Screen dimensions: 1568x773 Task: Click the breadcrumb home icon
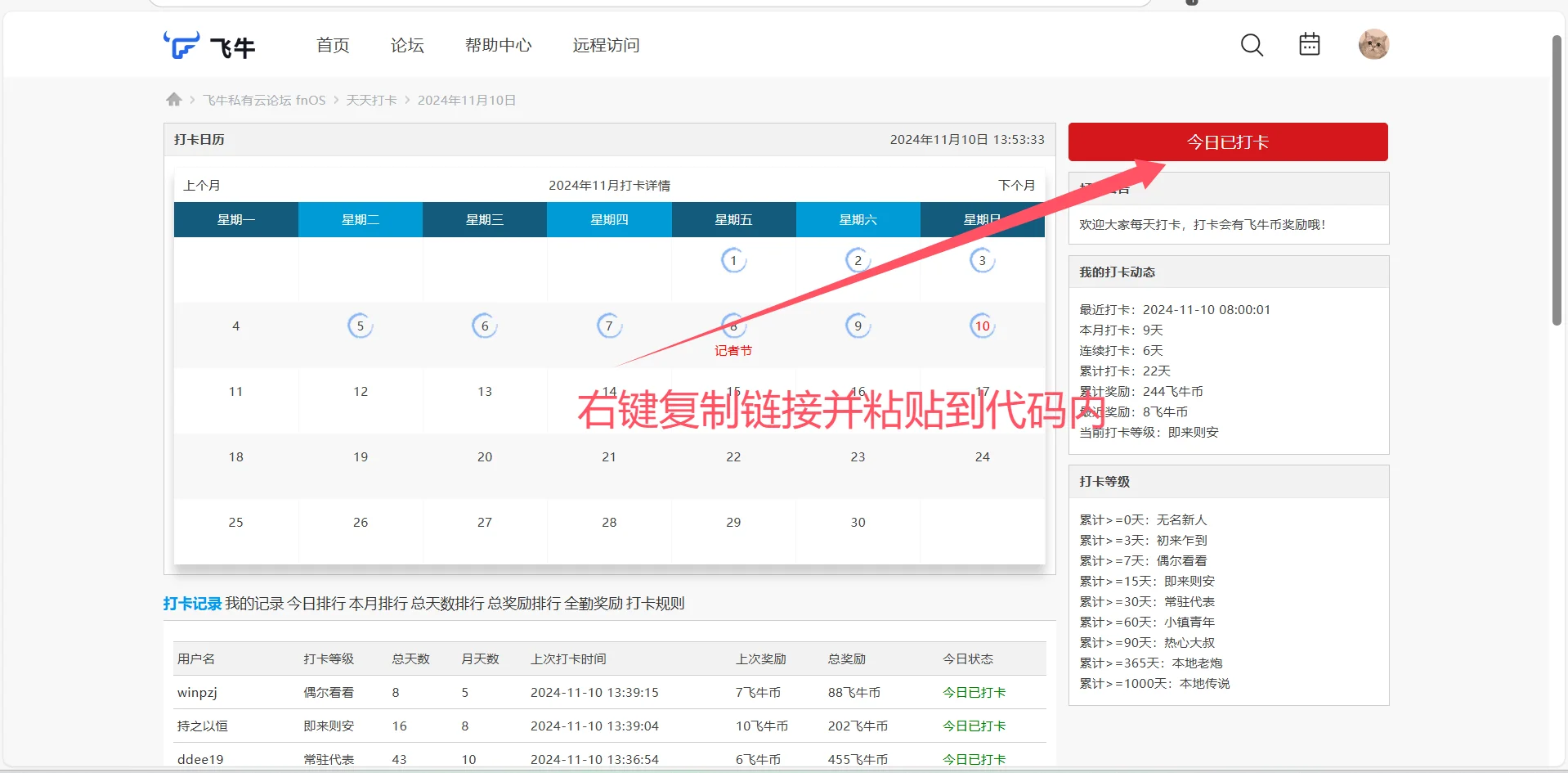click(x=173, y=100)
